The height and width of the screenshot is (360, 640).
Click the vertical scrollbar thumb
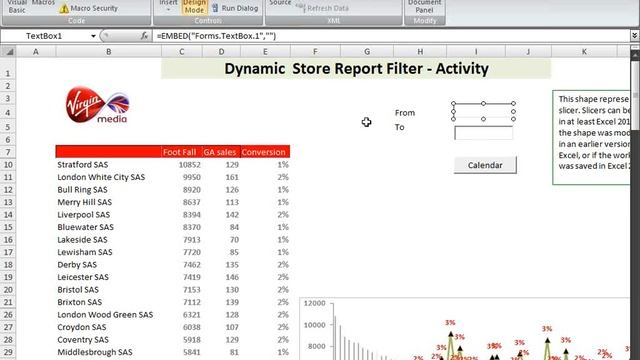pyautogui.click(x=635, y=95)
